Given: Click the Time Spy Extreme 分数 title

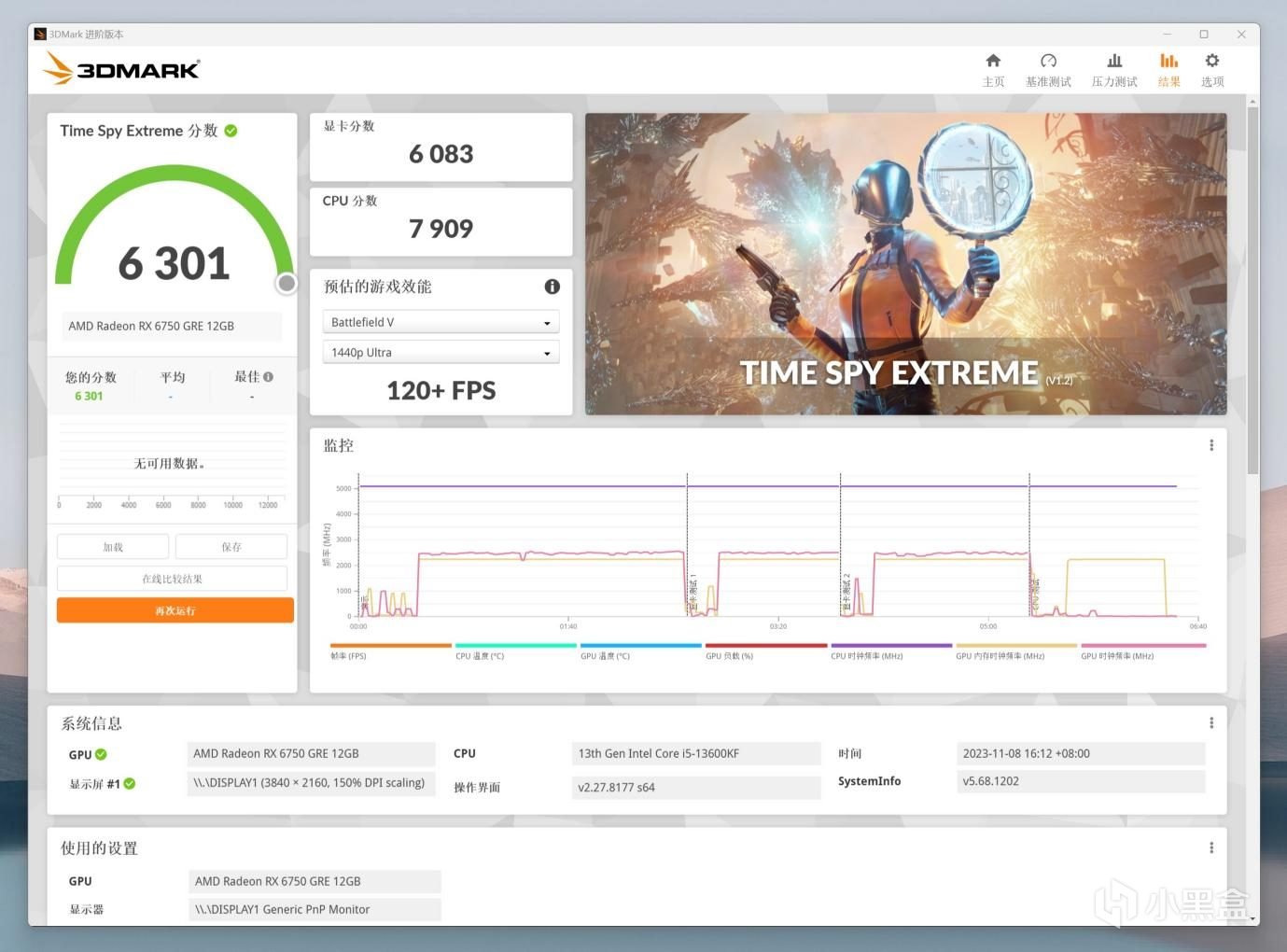Looking at the screenshot, I should (x=139, y=131).
